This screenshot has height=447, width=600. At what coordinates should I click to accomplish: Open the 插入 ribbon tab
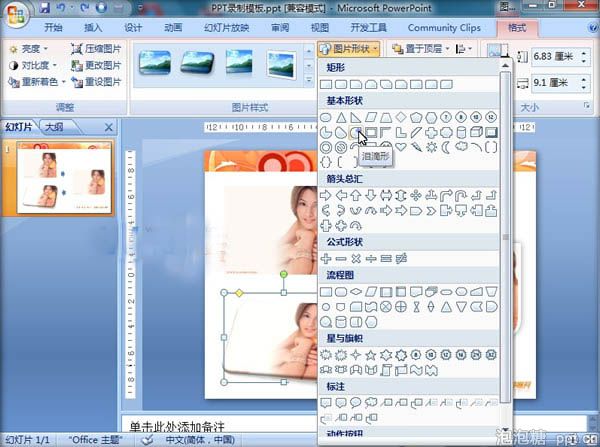point(93,28)
